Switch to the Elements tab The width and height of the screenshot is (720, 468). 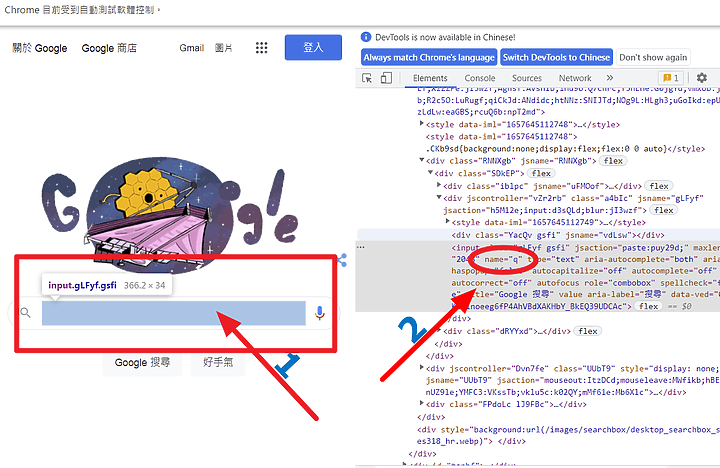[x=430, y=78]
